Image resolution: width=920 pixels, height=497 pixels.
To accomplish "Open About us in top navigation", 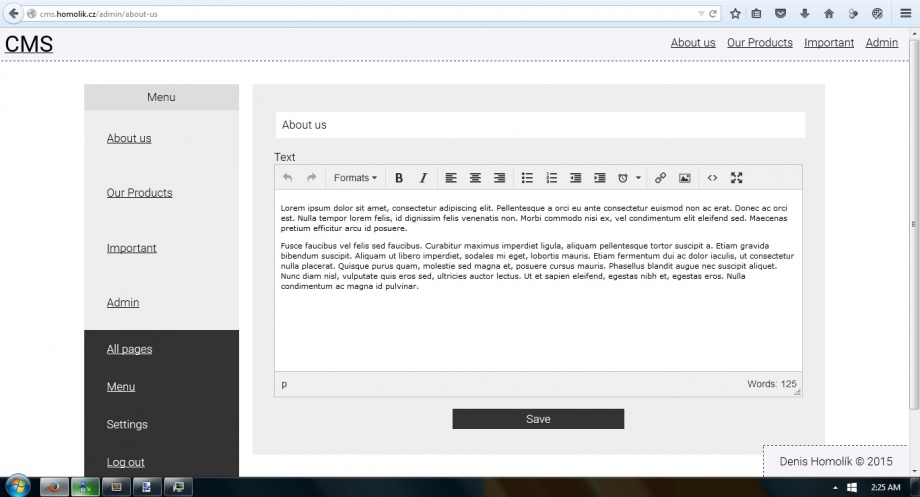I will point(693,43).
